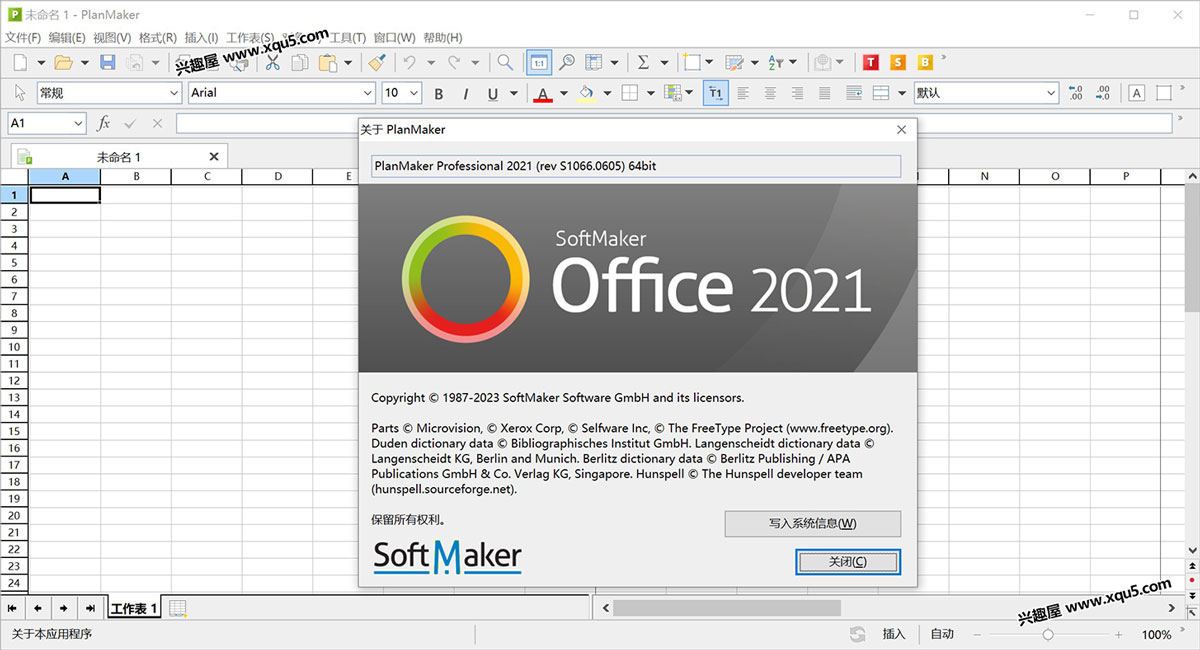Click the 关闭(C) button in dialog

point(848,562)
